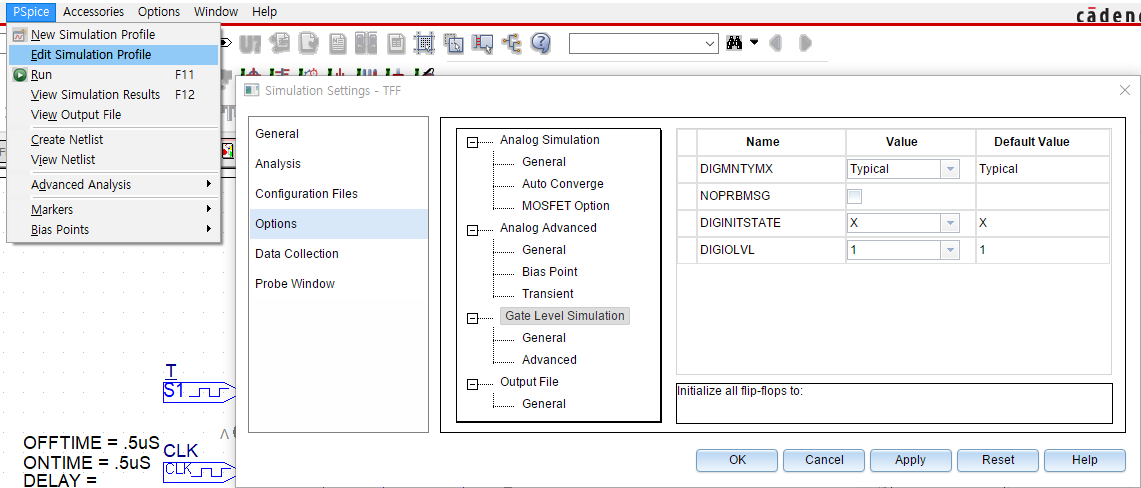This screenshot has height=488, width=1141.
Task: Open the Project Manager hierarchy icon
Action: point(512,44)
